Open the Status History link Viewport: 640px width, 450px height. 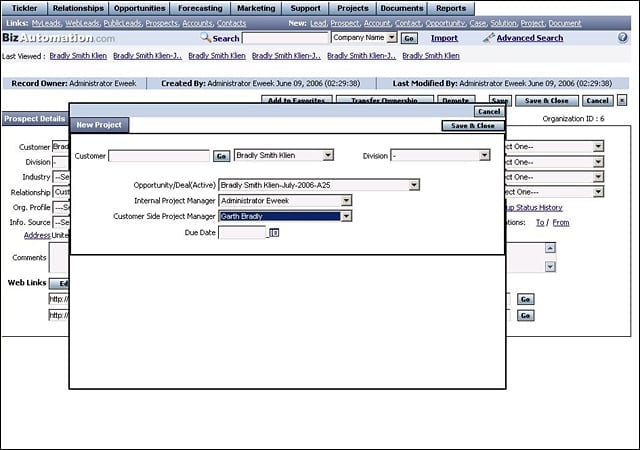(535, 207)
